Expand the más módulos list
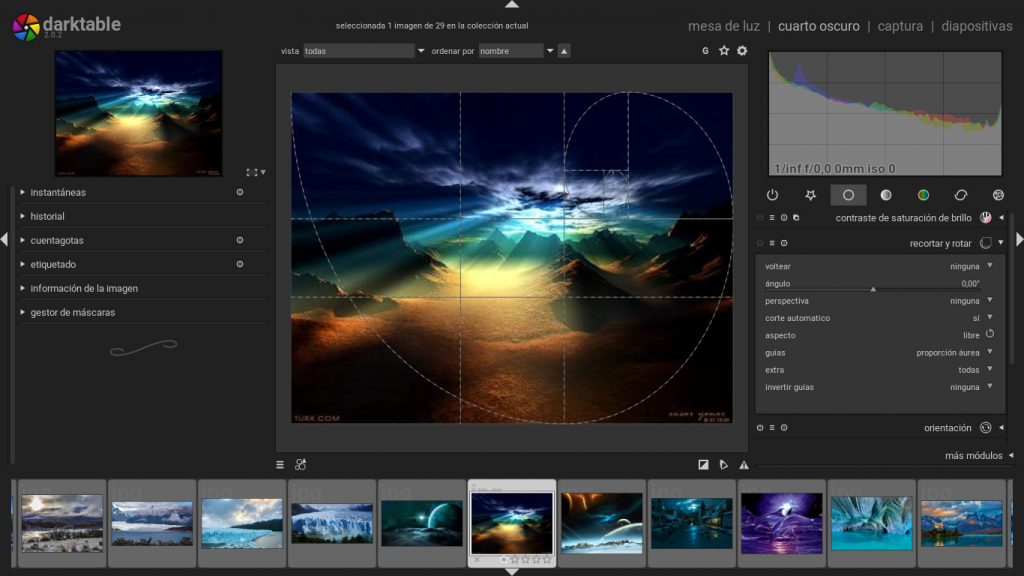Image resolution: width=1024 pixels, height=576 pixels. [x=979, y=455]
